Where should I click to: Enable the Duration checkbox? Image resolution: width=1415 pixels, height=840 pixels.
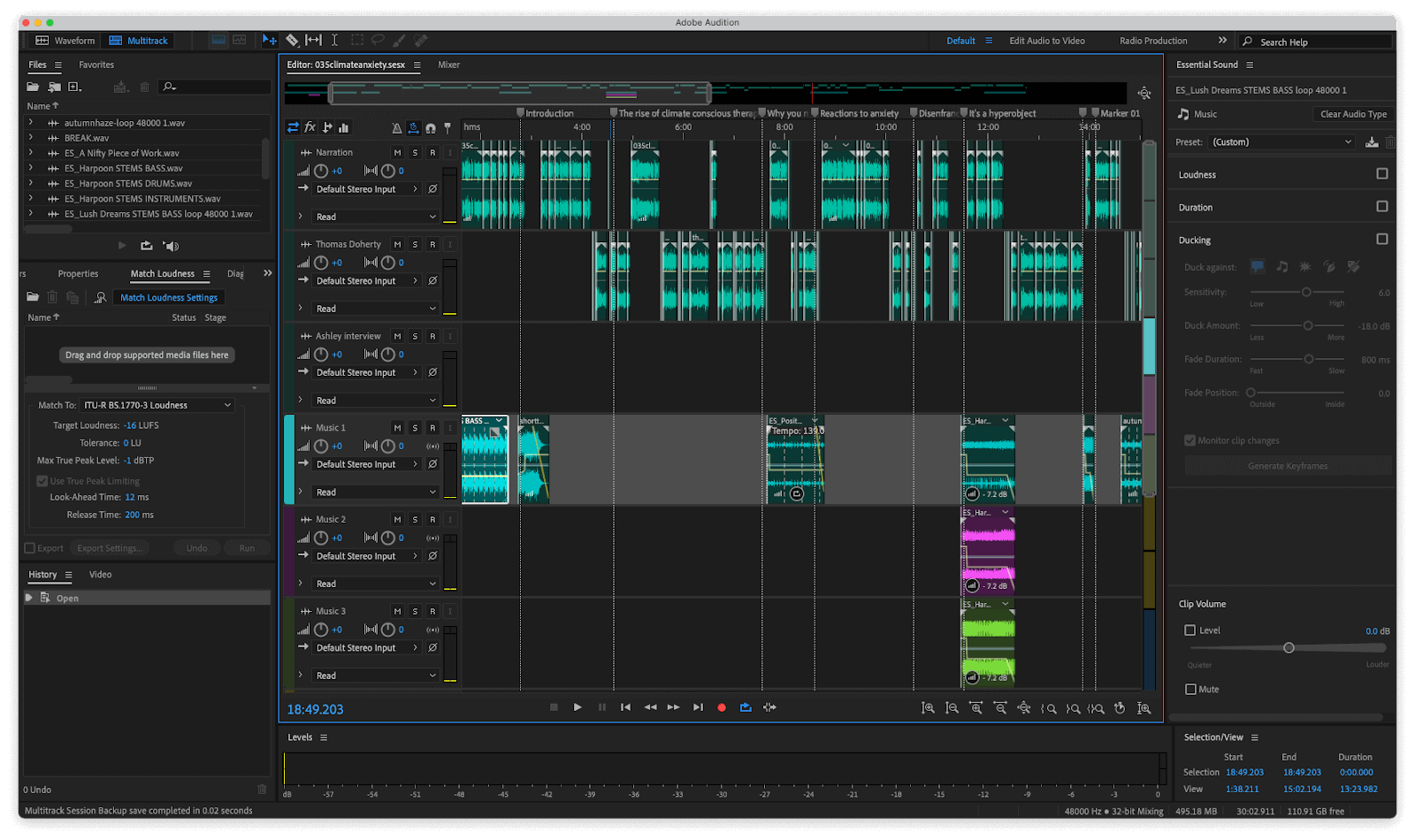coord(1382,207)
